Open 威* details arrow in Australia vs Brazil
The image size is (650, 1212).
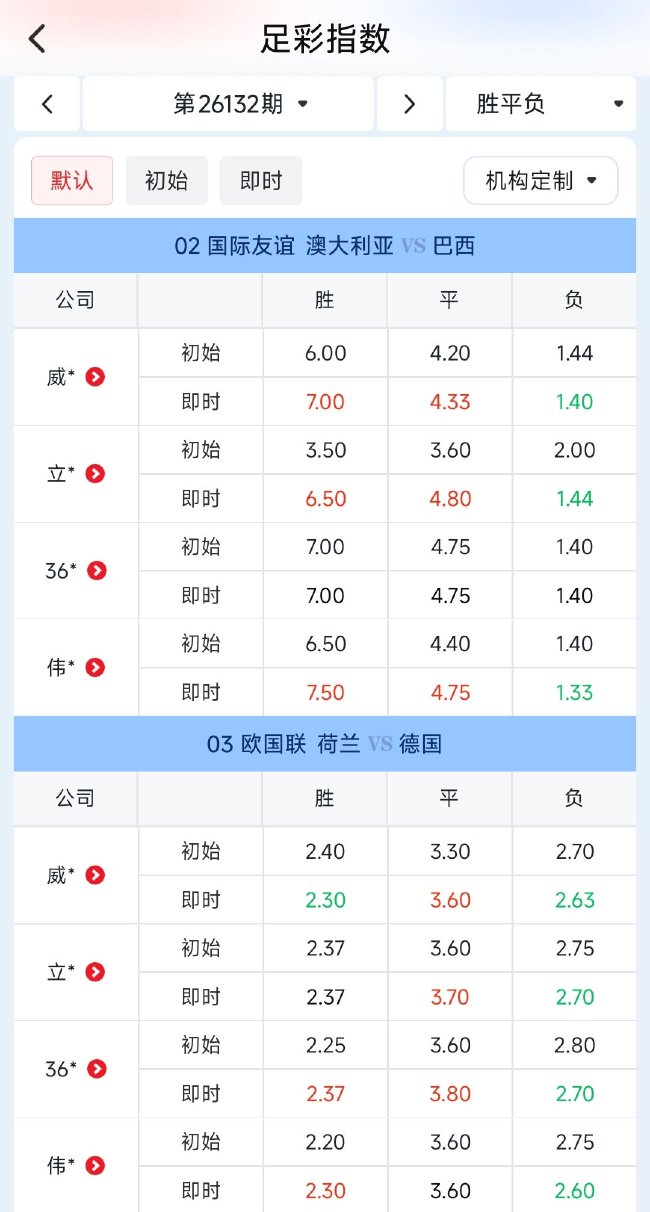tap(95, 377)
